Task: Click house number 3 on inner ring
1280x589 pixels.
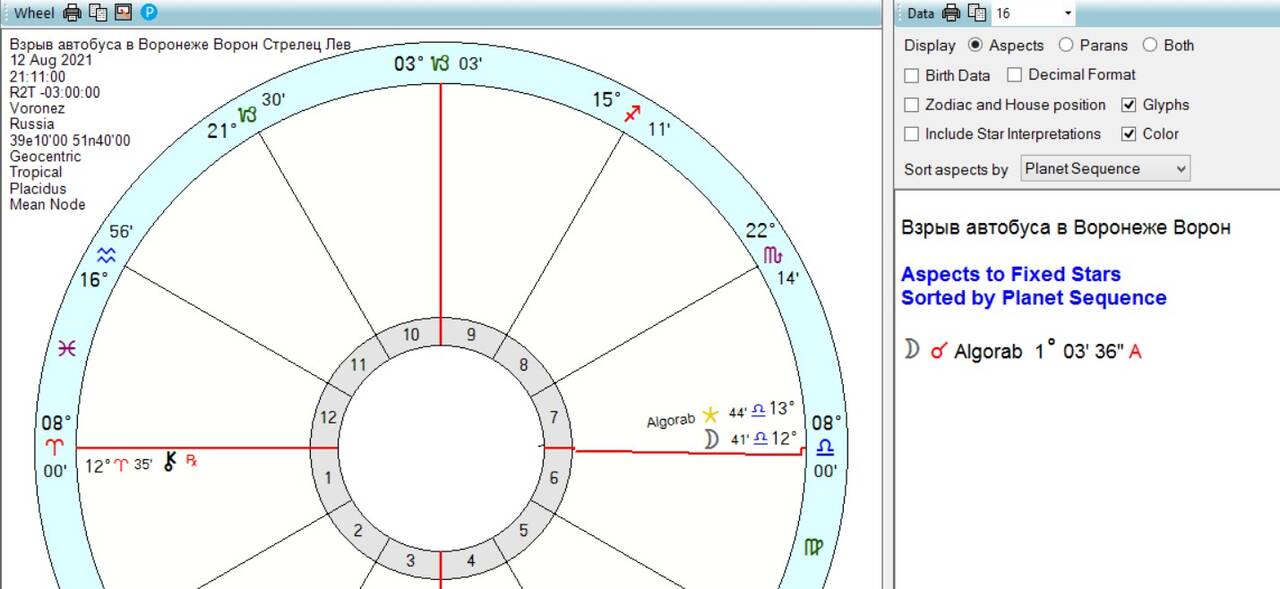Action: pos(410,561)
